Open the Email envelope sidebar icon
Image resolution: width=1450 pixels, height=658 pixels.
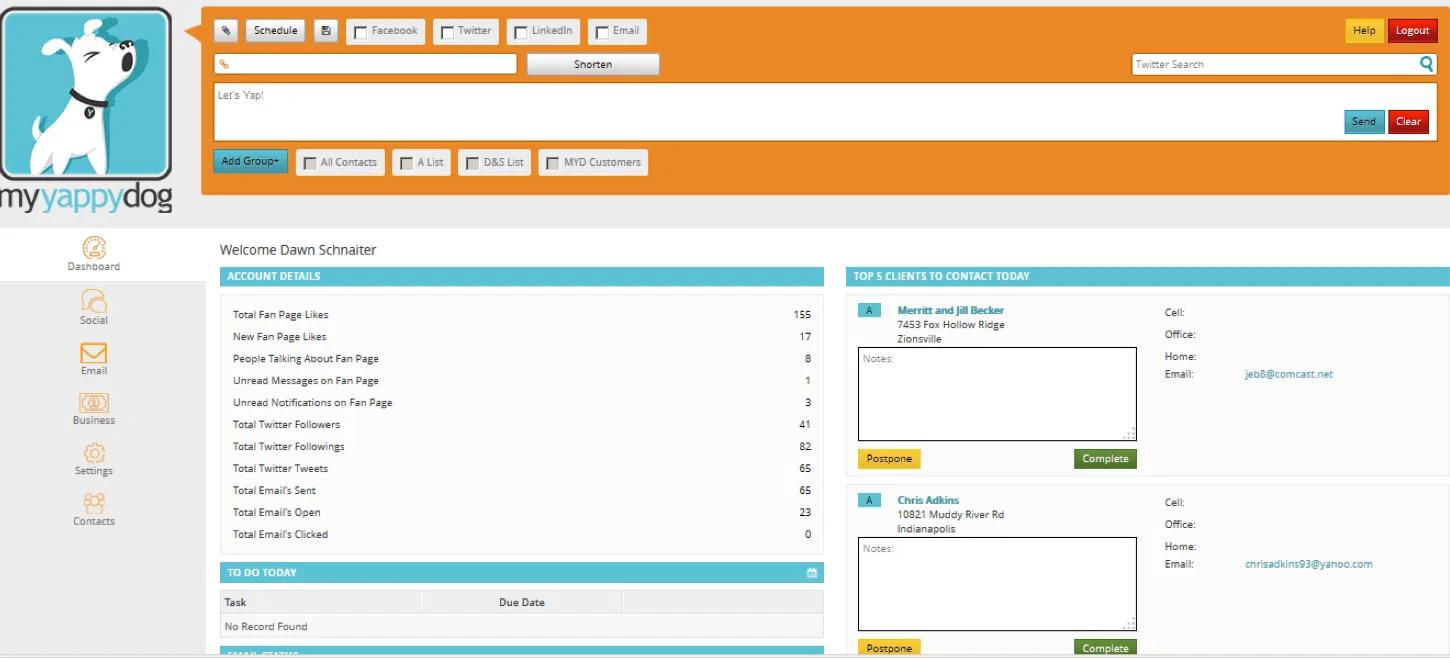[x=94, y=353]
